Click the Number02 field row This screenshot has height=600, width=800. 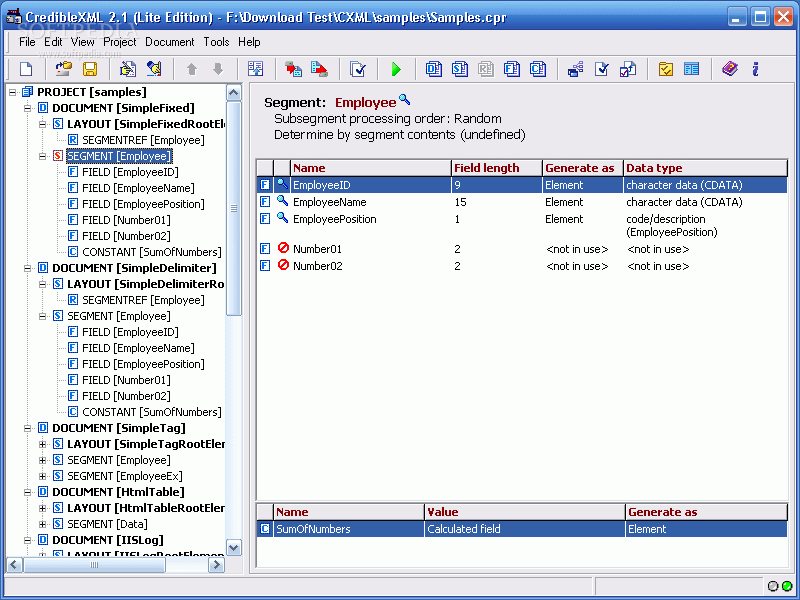(x=522, y=266)
